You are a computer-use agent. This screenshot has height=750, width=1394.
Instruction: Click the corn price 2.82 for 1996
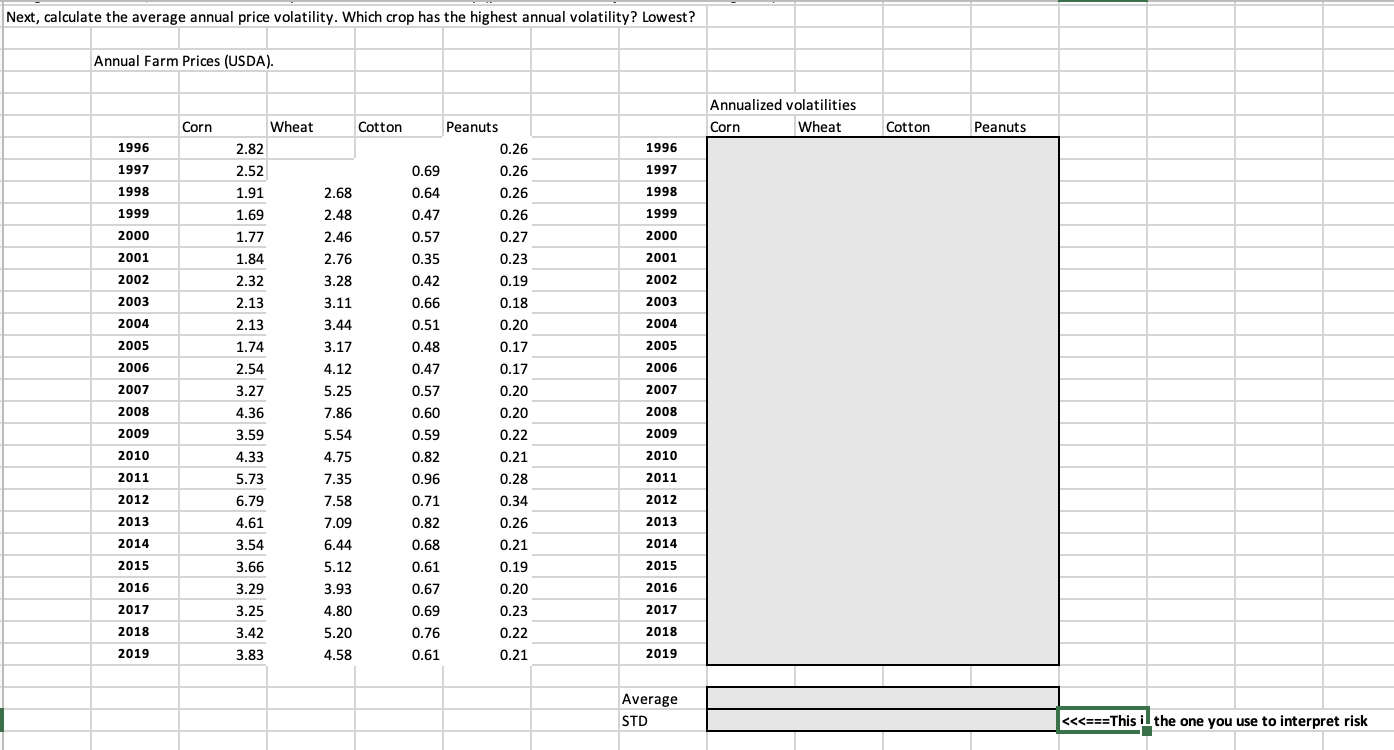(x=250, y=147)
